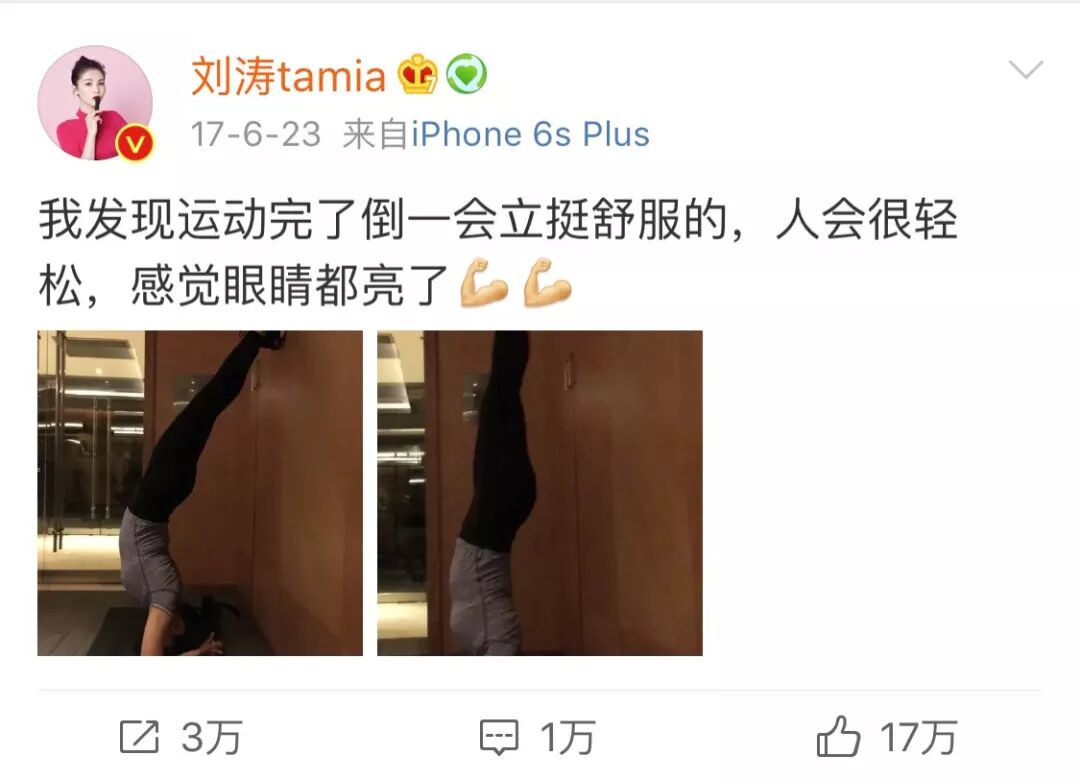The width and height of the screenshot is (1080, 780).
Task: Open the round profile avatar photo
Action: pyautogui.click(x=95, y=103)
